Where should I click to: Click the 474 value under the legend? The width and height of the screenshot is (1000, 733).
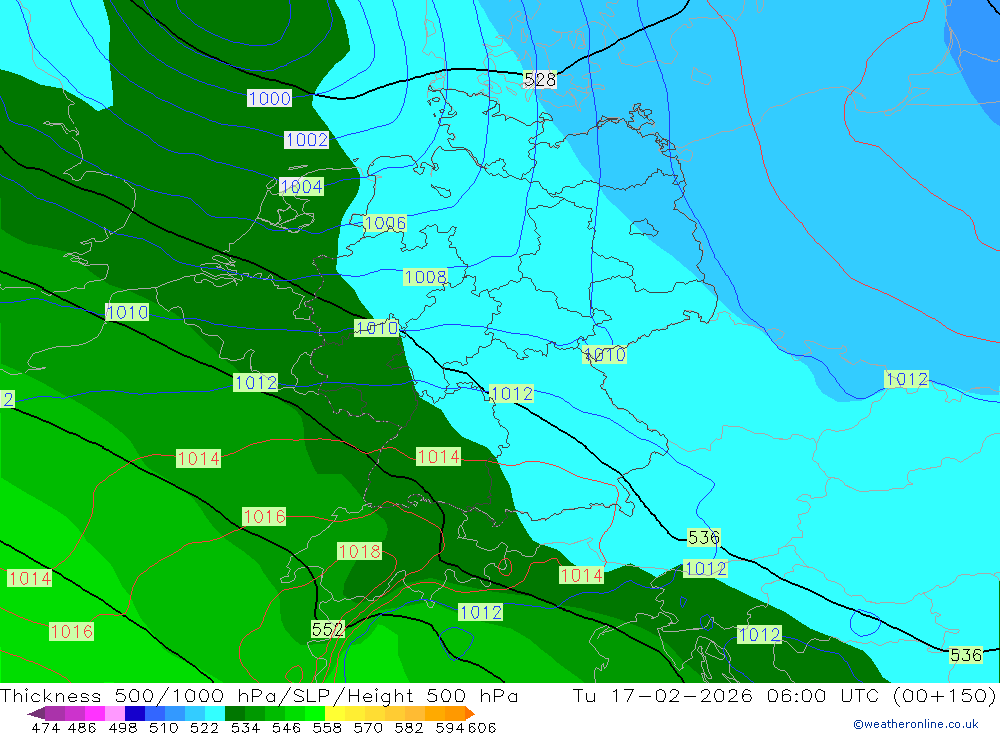pyautogui.click(x=45, y=727)
